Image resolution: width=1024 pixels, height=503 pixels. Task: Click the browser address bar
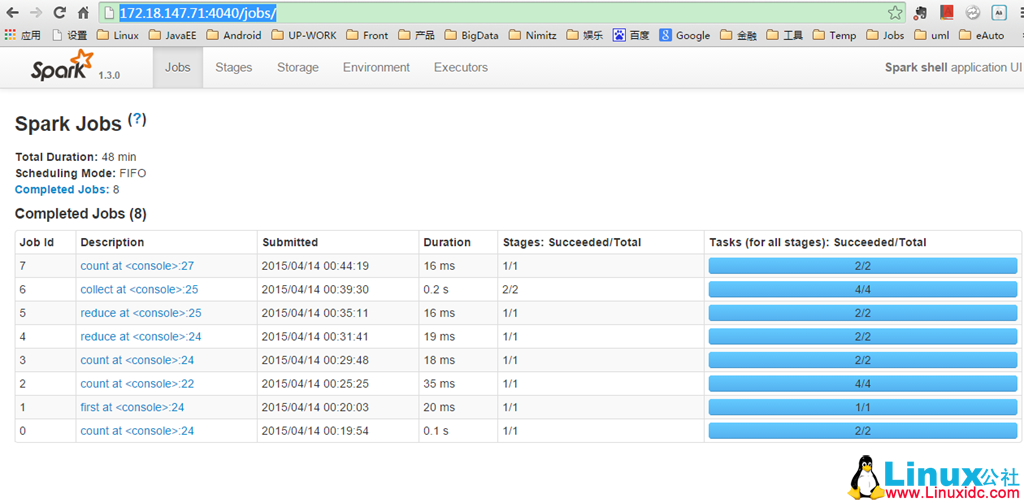(x=500, y=13)
